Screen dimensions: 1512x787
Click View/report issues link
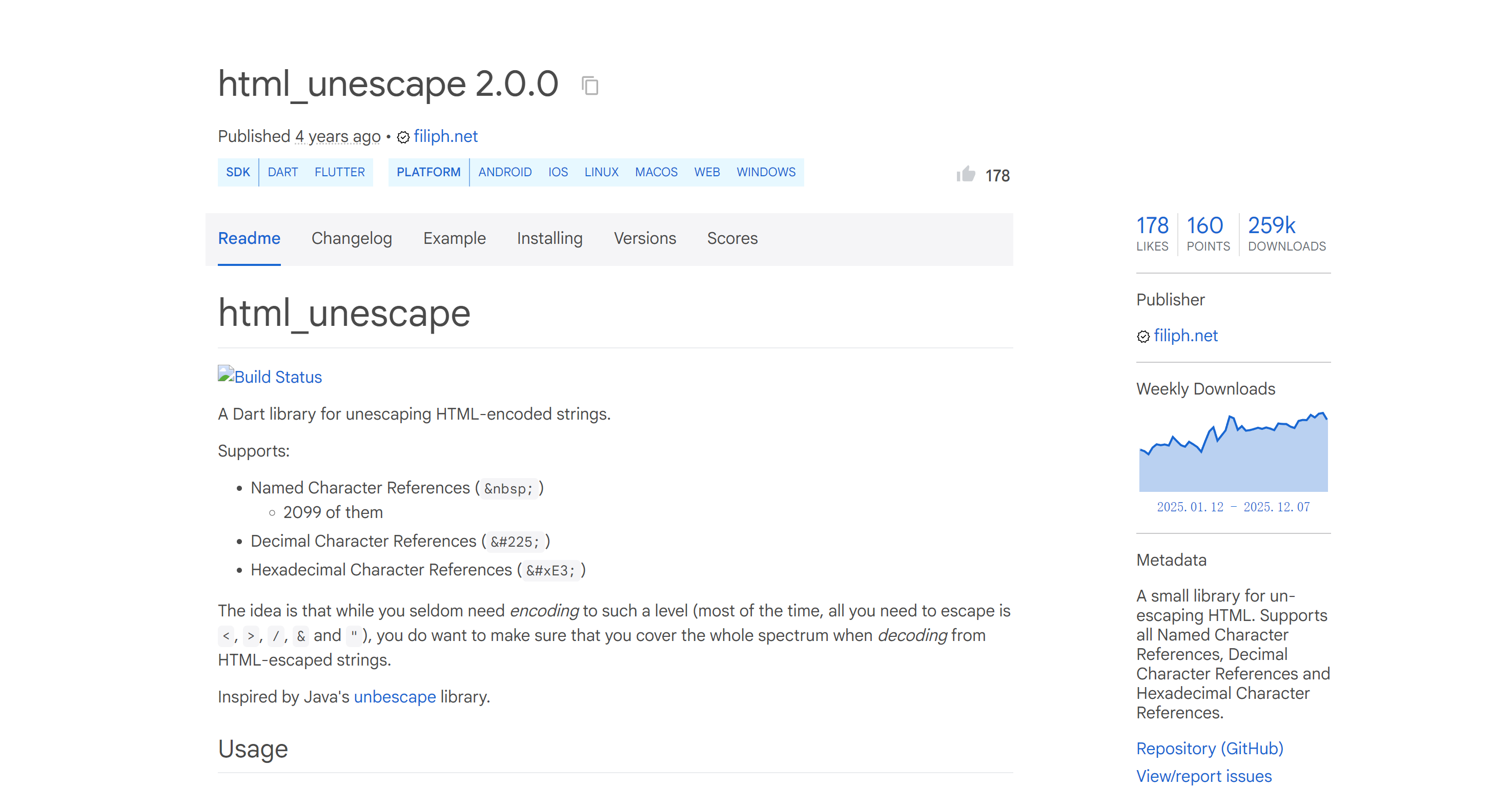tap(1203, 776)
